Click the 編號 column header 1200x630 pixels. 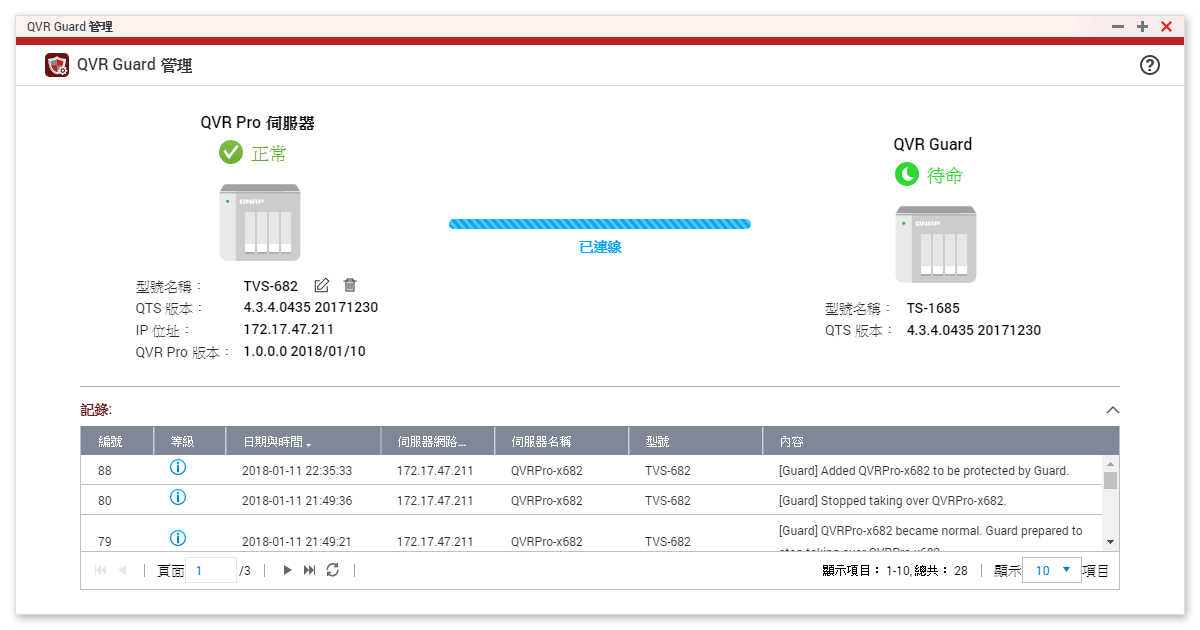[x=111, y=442]
